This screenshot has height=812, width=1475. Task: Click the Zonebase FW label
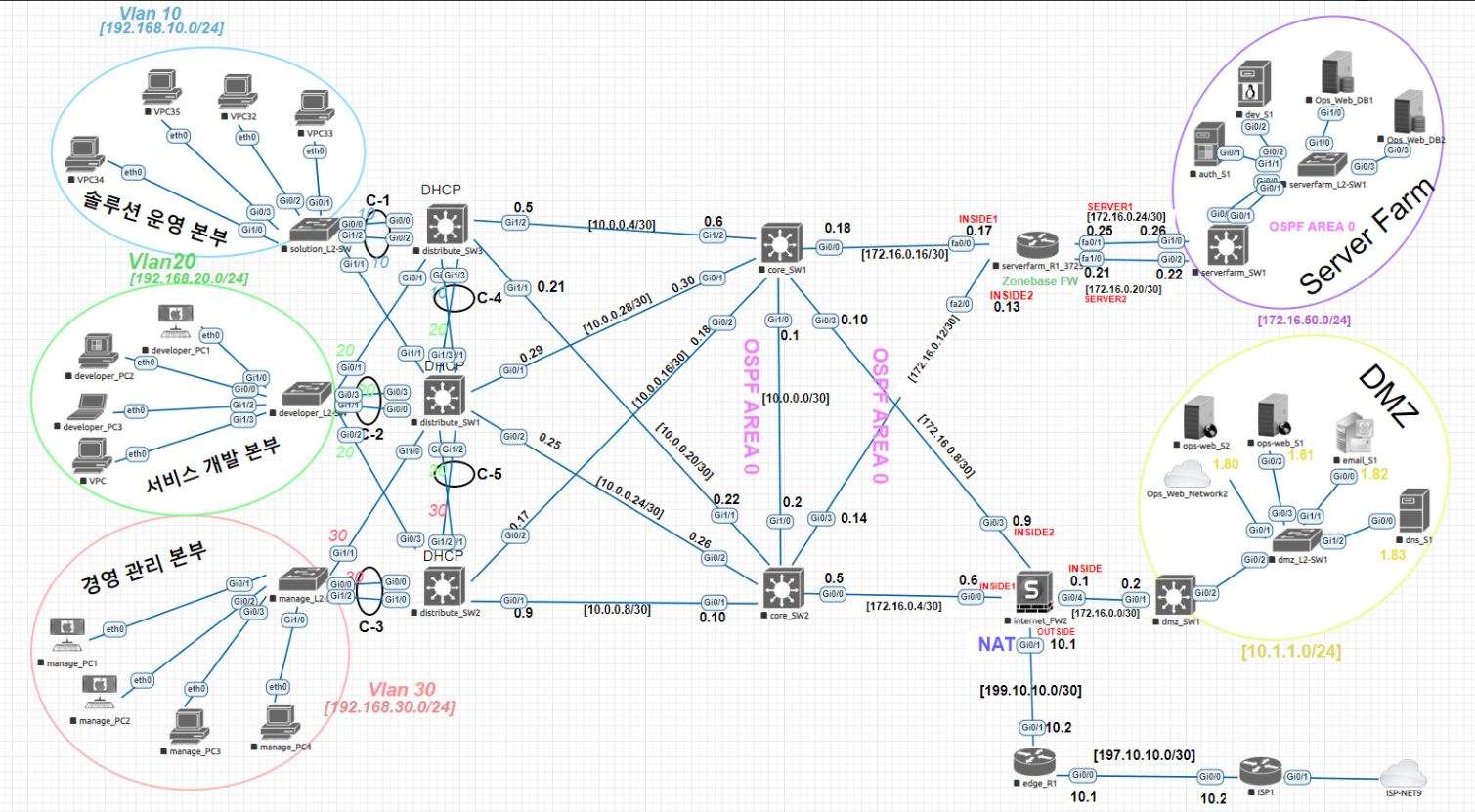(1040, 281)
